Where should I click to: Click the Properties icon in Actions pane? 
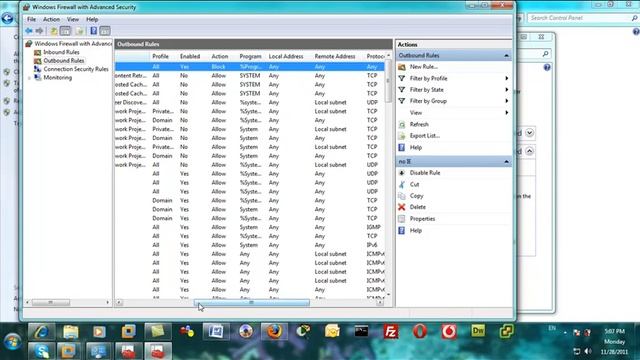[402, 219]
